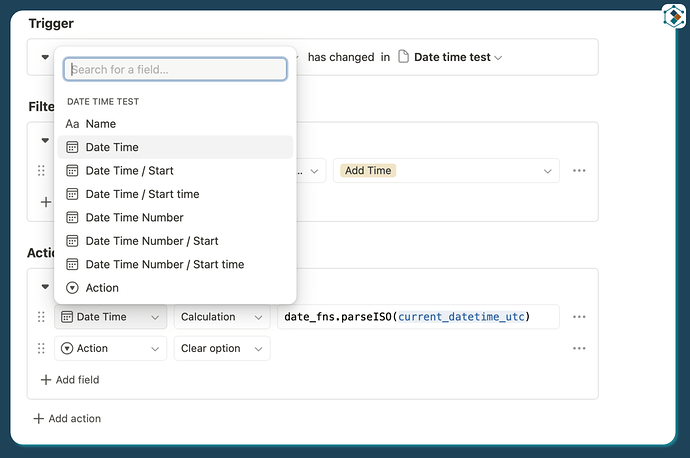Open the Add Time value dropdown

click(x=446, y=171)
